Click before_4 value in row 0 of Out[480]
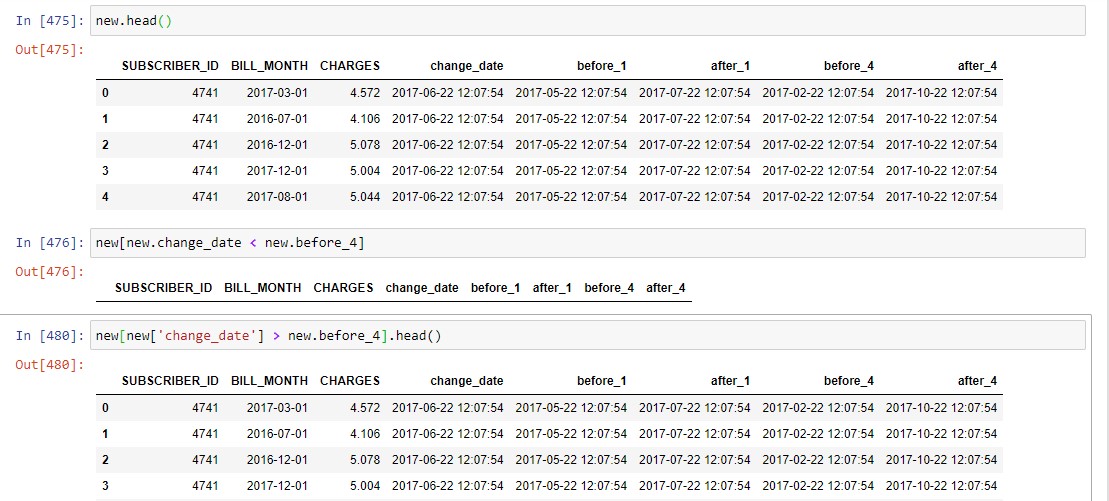 coord(818,408)
